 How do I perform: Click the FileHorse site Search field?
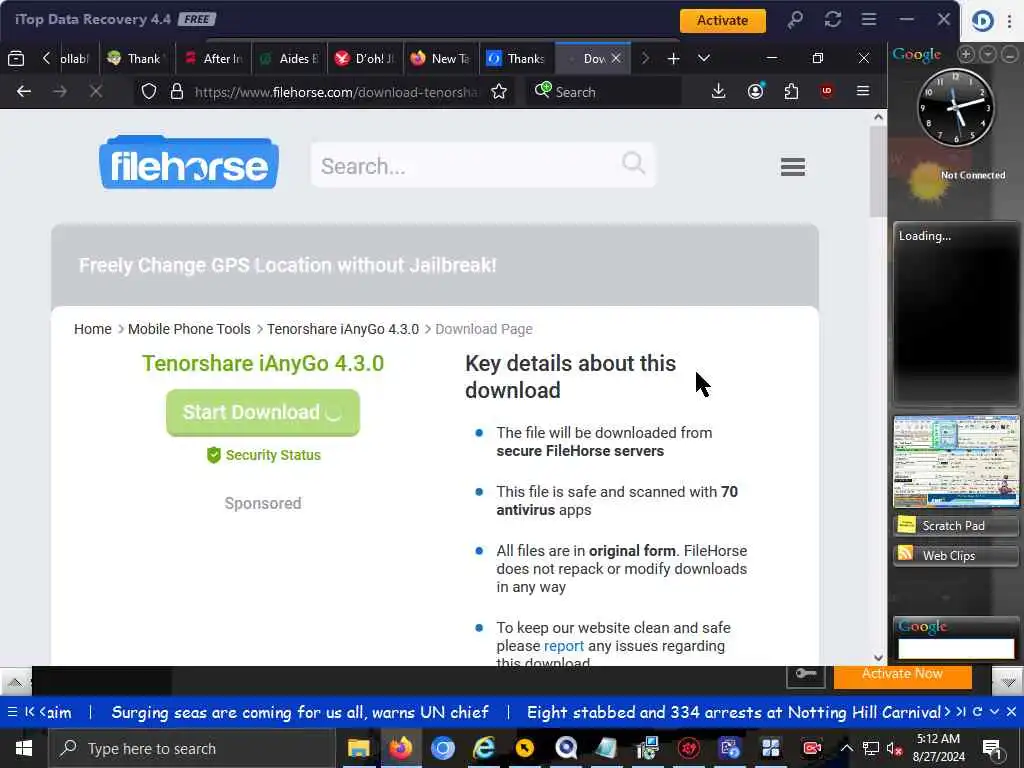click(x=483, y=165)
